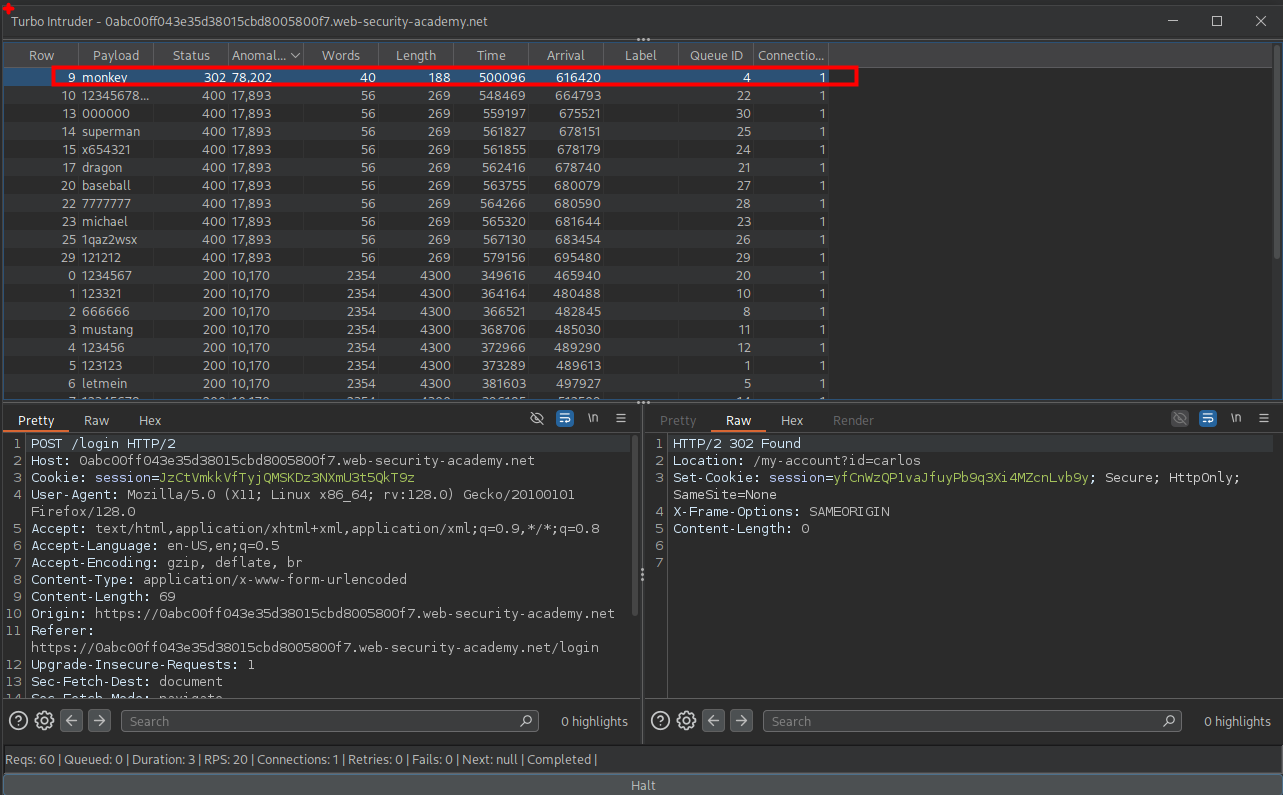The height and width of the screenshot is (795, 1283).
Task: Toggle line wrap in request panel
Action: 565,419
